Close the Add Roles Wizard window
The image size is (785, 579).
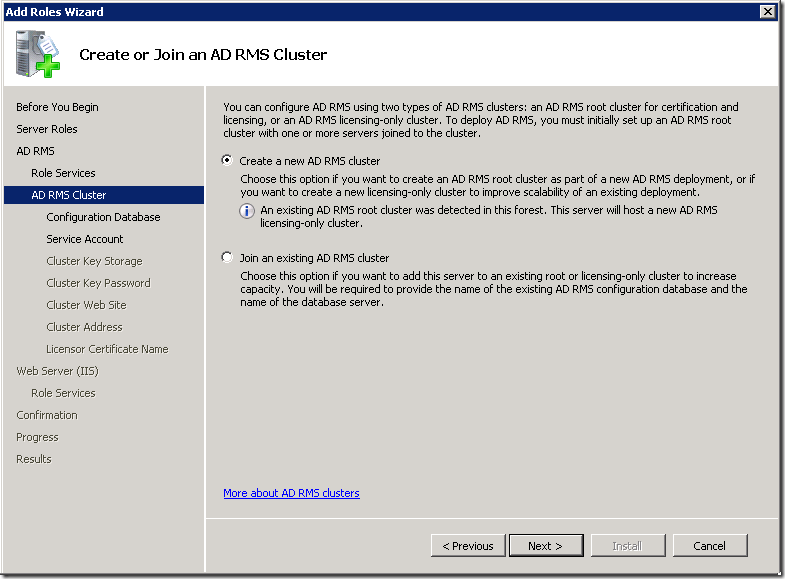coord(767,11)
